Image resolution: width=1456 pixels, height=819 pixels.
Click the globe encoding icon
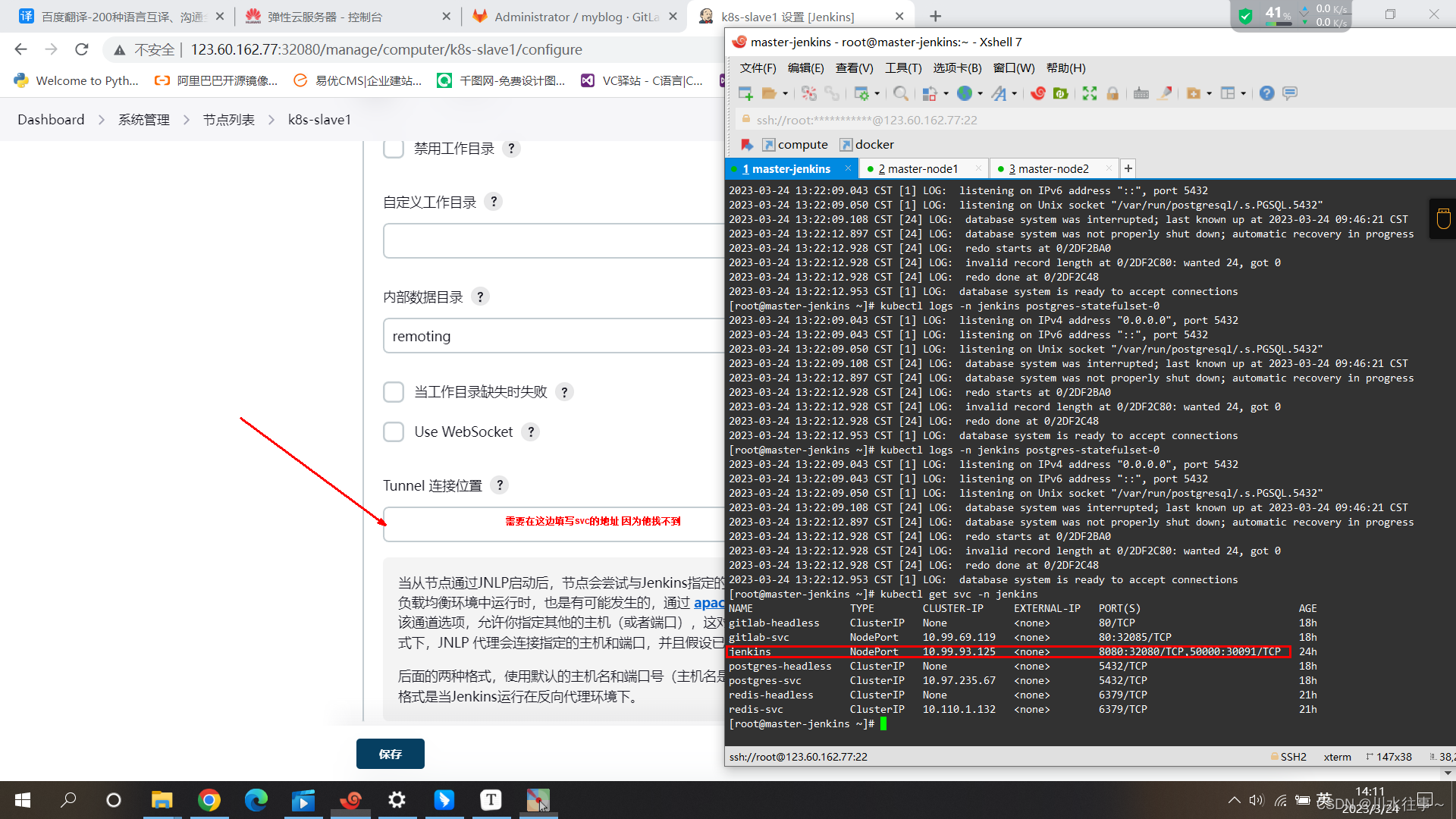click(964, 93)
